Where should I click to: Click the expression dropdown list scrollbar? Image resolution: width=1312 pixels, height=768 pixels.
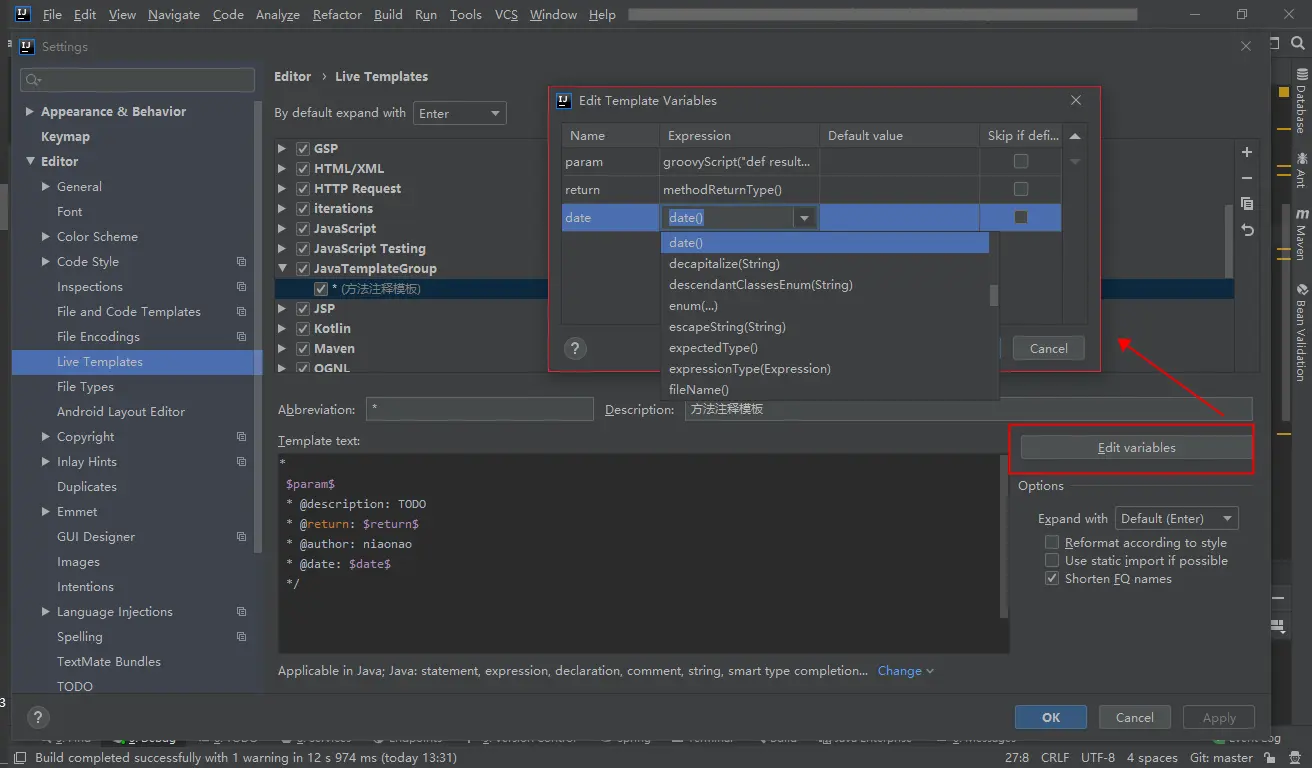coord(994,295)
